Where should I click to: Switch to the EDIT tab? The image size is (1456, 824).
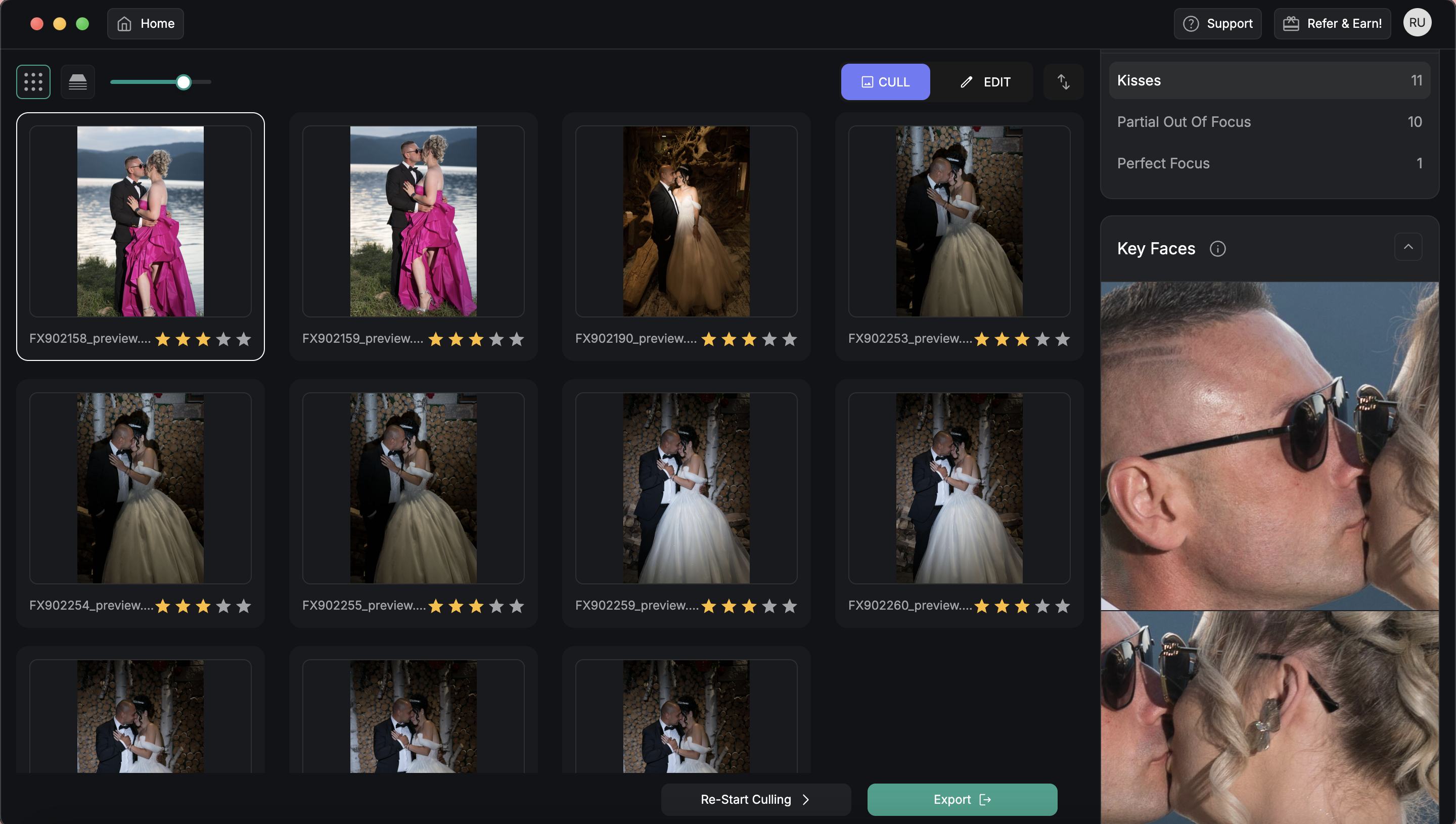click(985, 82)
